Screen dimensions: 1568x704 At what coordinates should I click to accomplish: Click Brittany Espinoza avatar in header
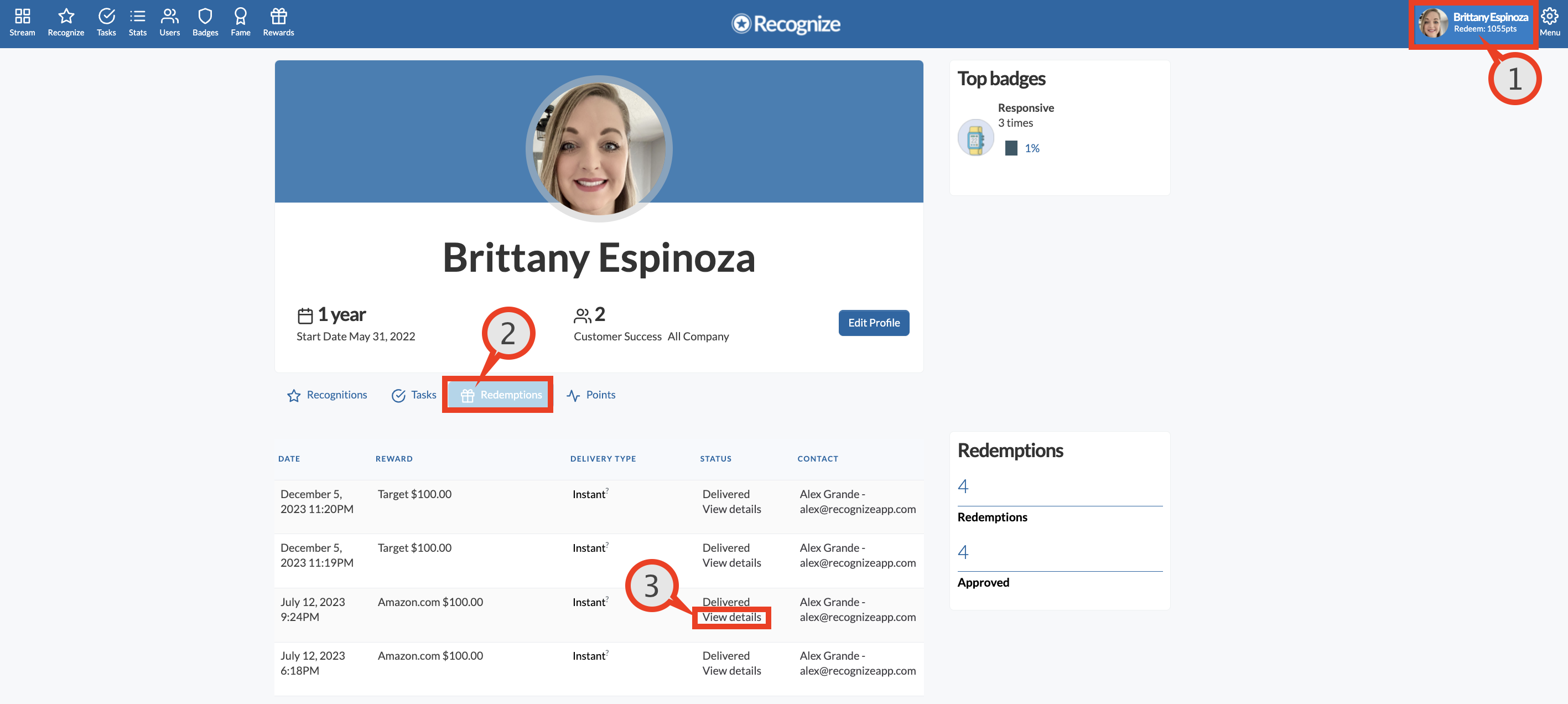(1434, 23)
